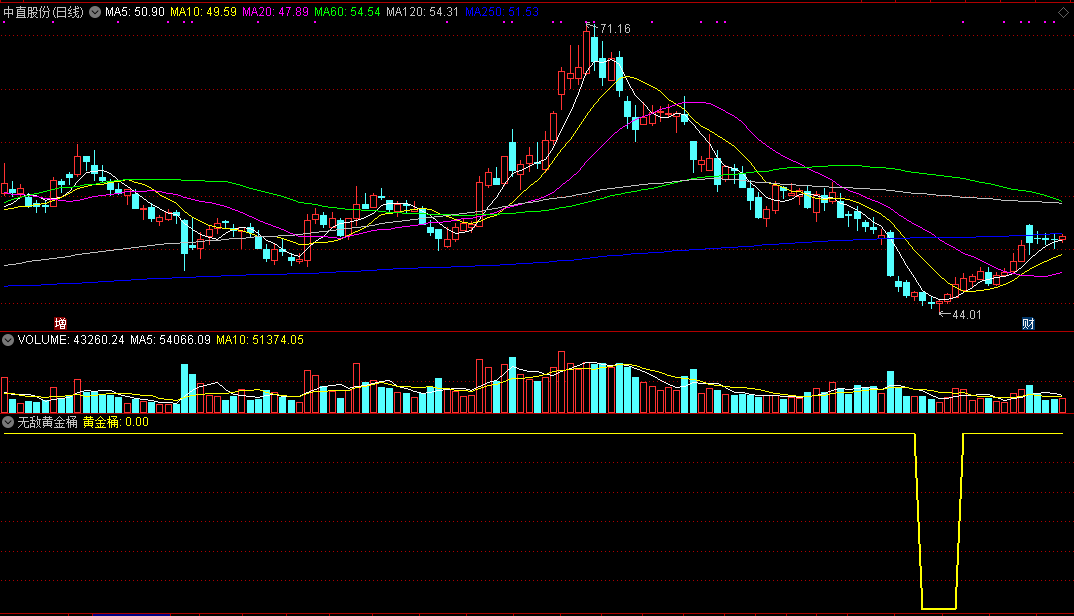This screenshot has height=616, width=1074.
Task: Click the blue 财 marker icon
Action: (x=1028, y=323)
